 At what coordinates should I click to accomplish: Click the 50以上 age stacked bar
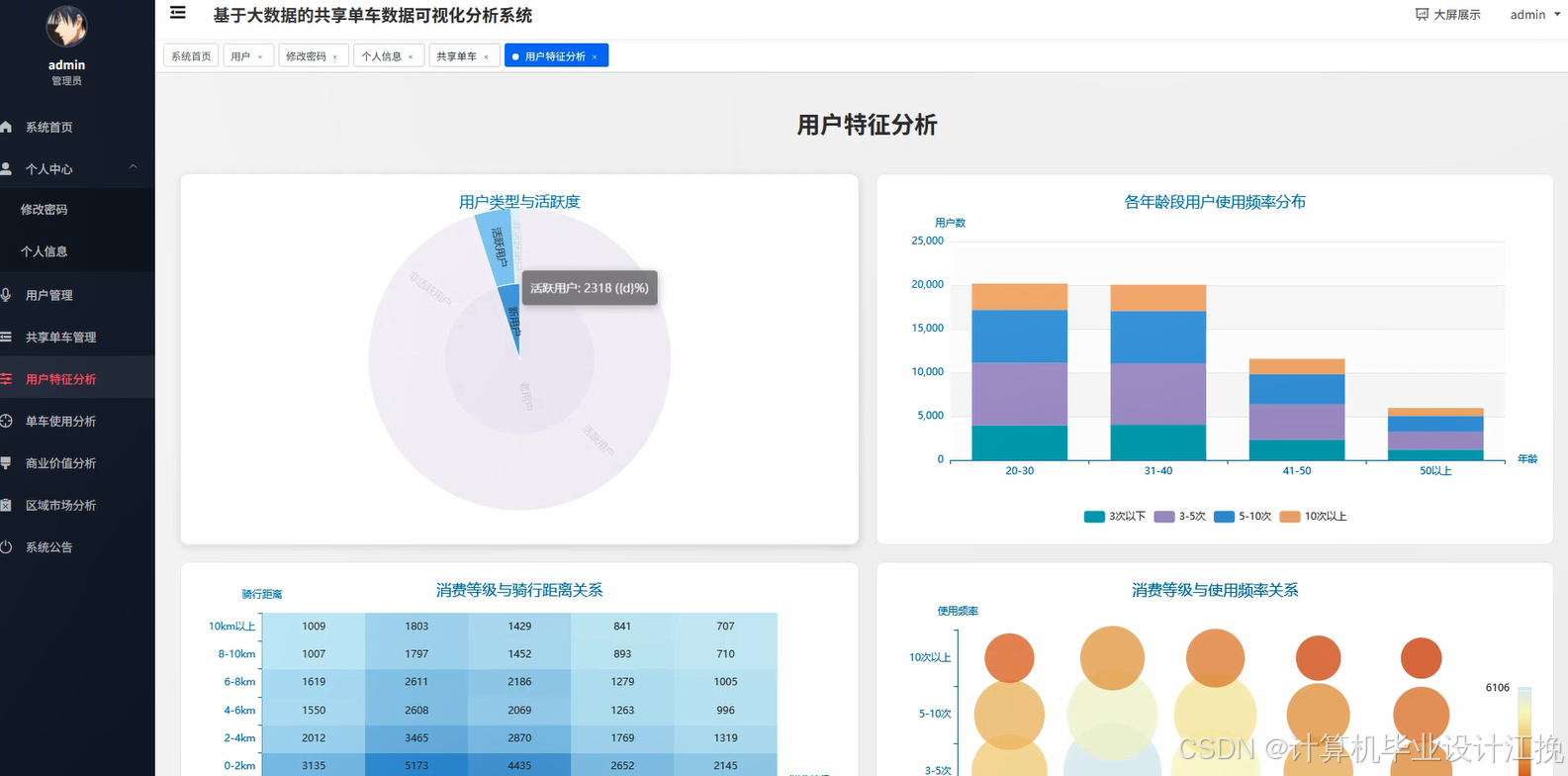(x=1435, y=435)
